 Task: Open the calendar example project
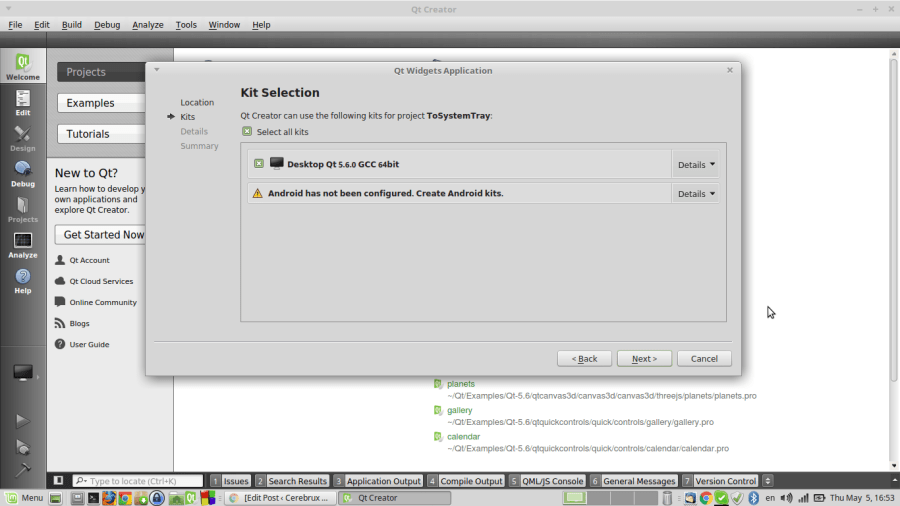[x=463, y=437]
